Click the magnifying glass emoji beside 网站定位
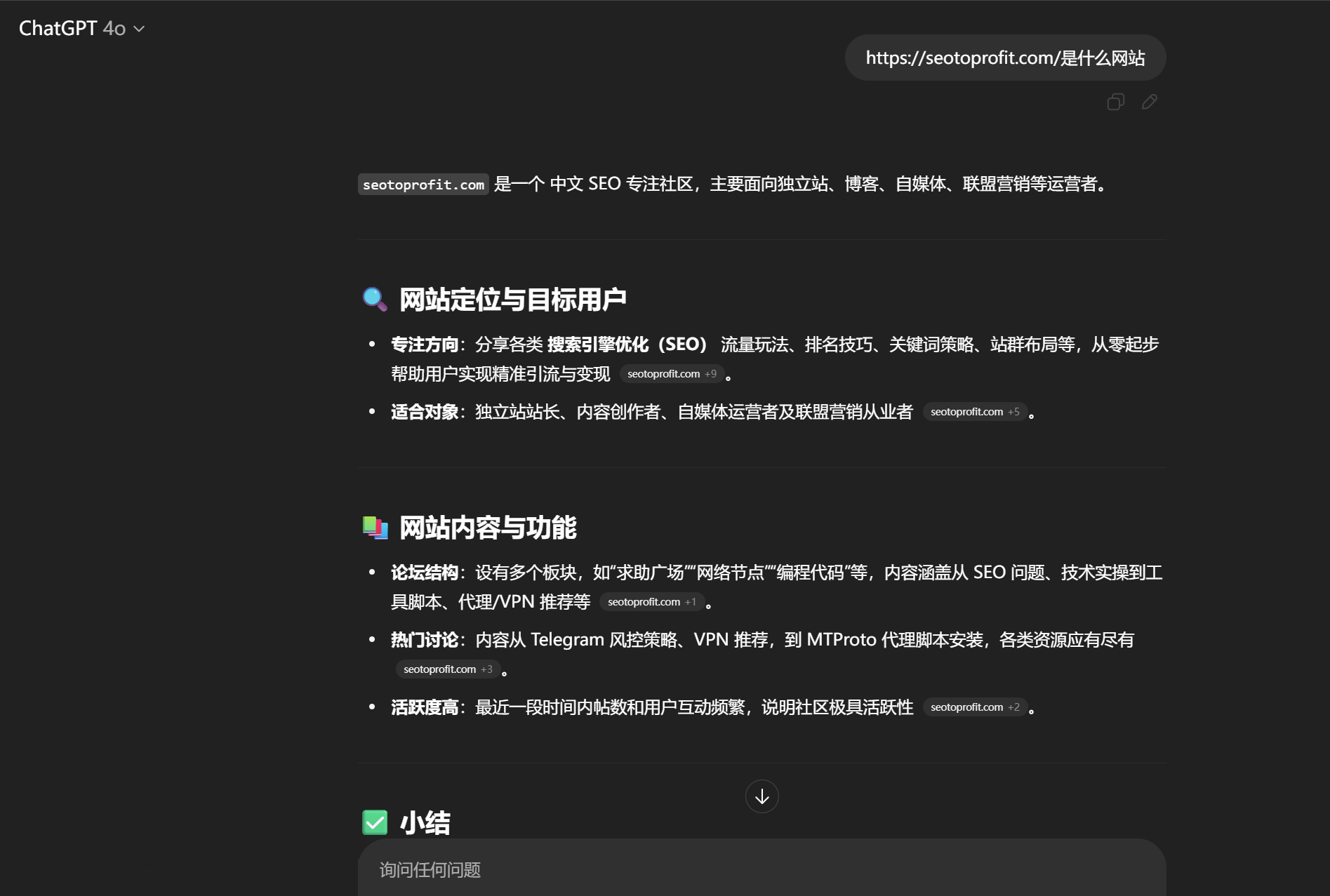 (x=375, y=300)
